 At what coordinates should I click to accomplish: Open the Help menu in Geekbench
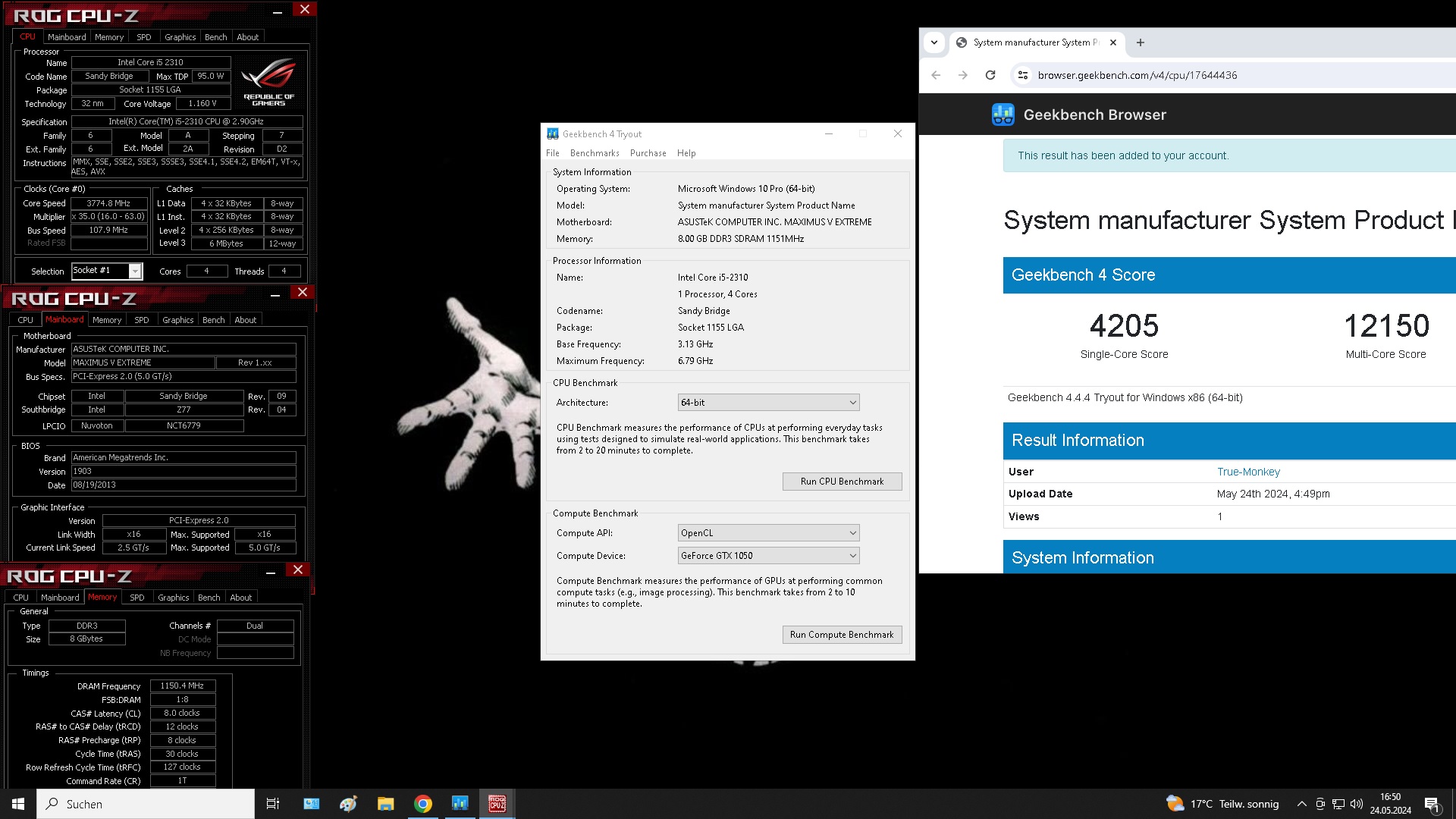686,153
